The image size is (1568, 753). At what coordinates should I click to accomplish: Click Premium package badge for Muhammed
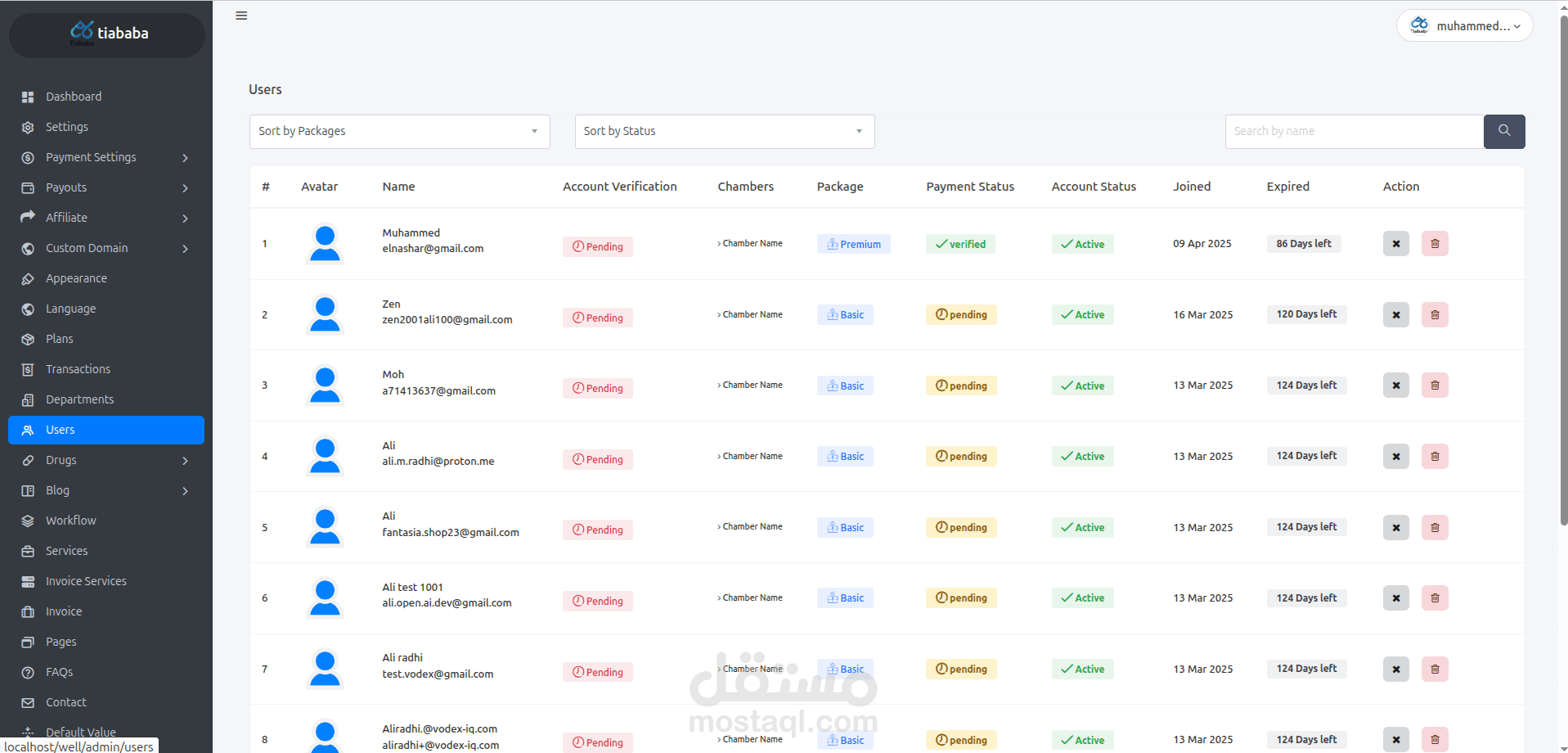[x=853, y=244]
